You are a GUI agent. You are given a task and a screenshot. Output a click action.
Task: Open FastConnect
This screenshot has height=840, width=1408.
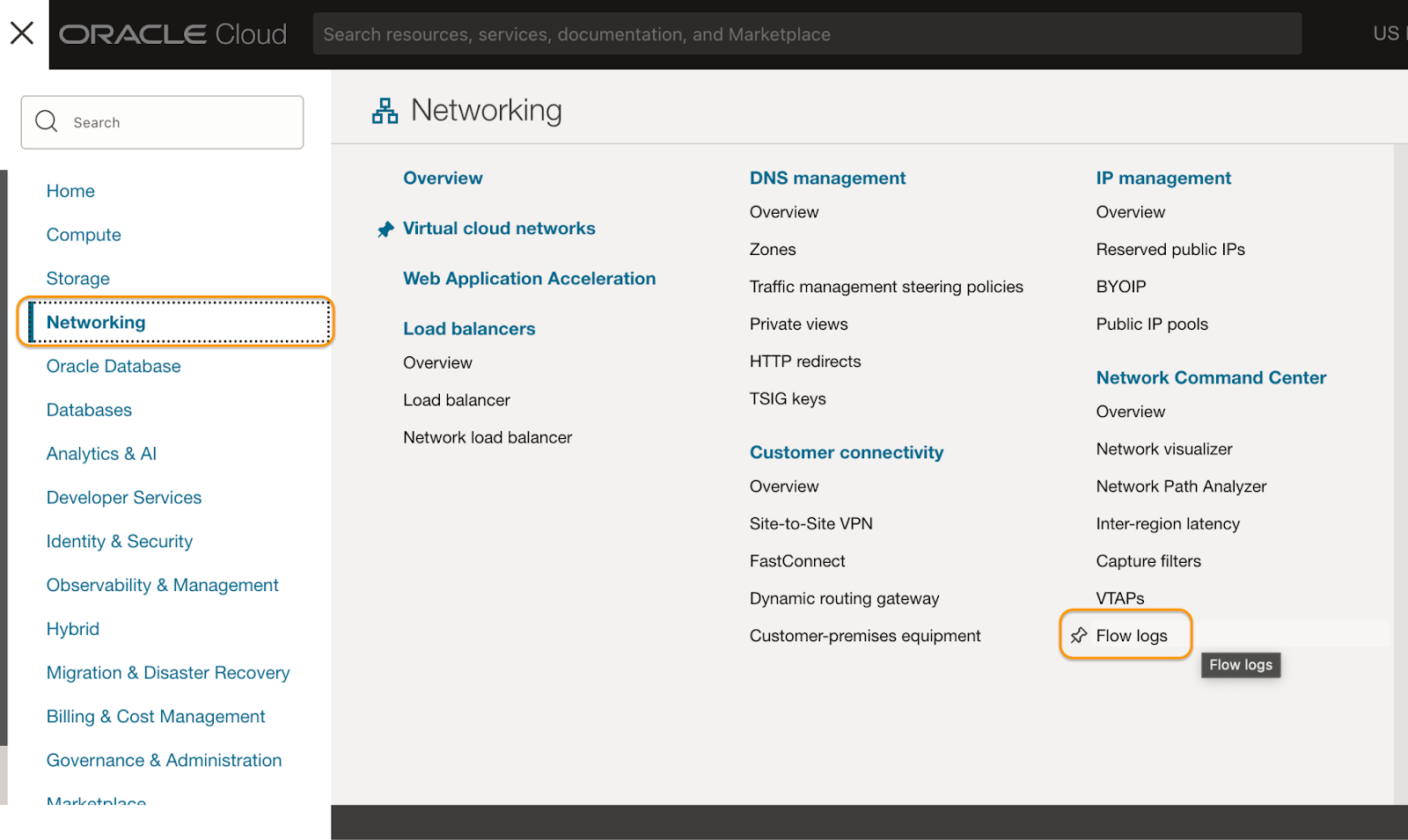(x=797, y=561)
